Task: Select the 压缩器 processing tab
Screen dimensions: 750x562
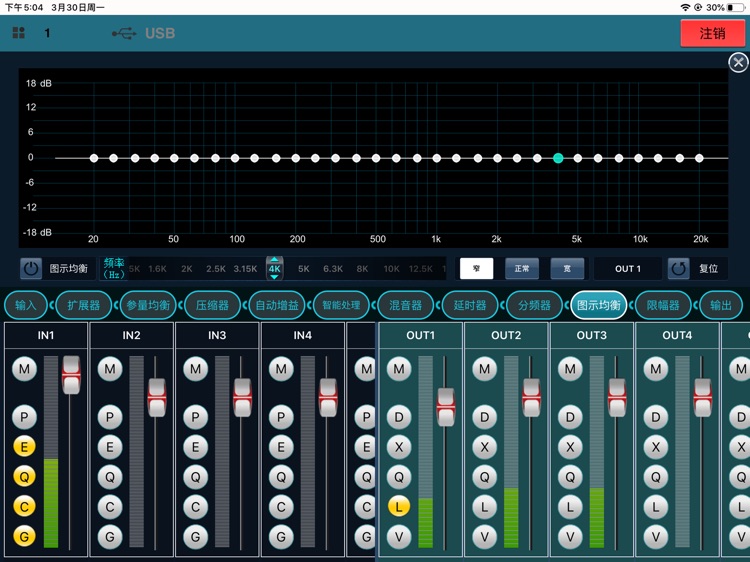Action: click(x=212, y=305)
